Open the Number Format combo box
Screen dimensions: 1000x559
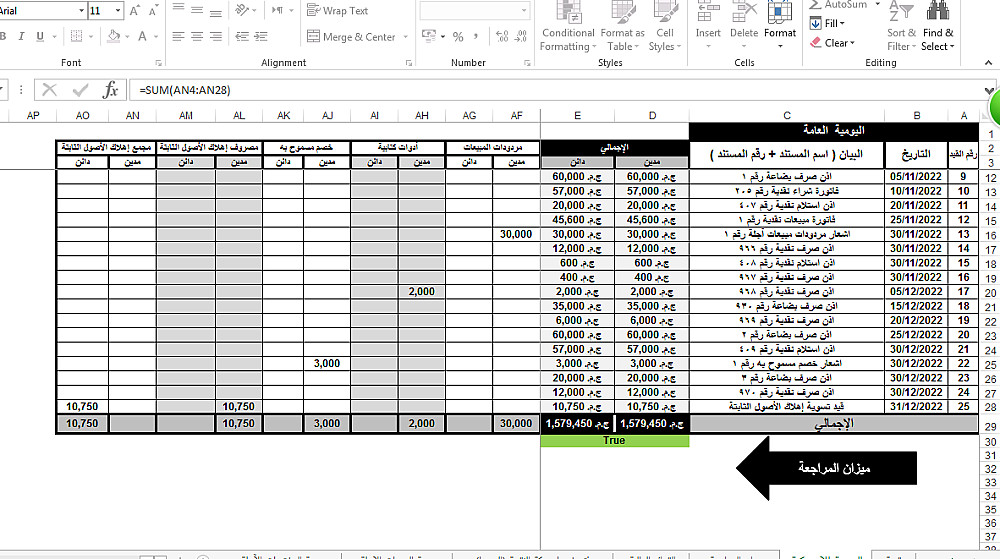click(474, 10)
